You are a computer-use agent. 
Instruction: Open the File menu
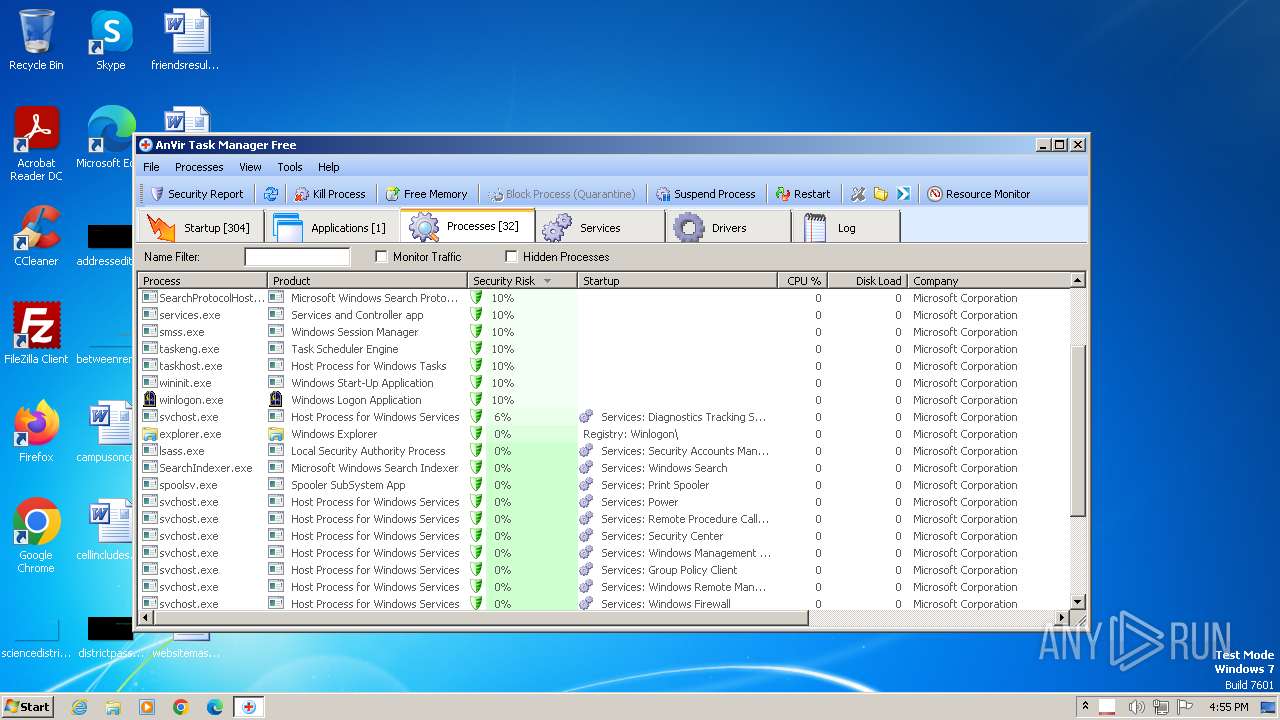[151, 167]
